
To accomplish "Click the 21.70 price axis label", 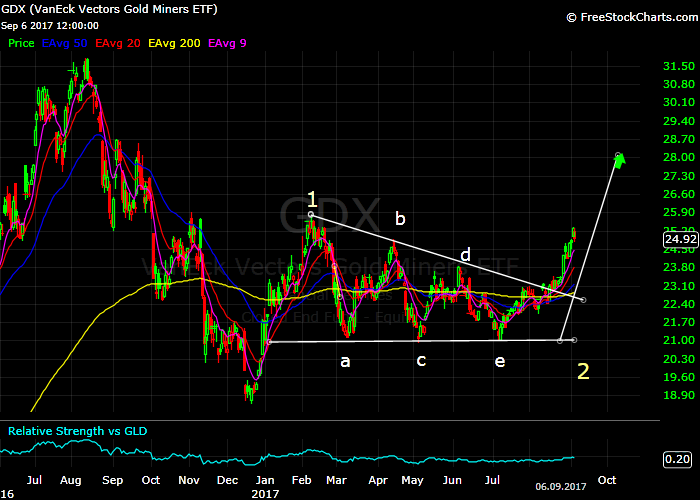I will click(x=679, y=322).
